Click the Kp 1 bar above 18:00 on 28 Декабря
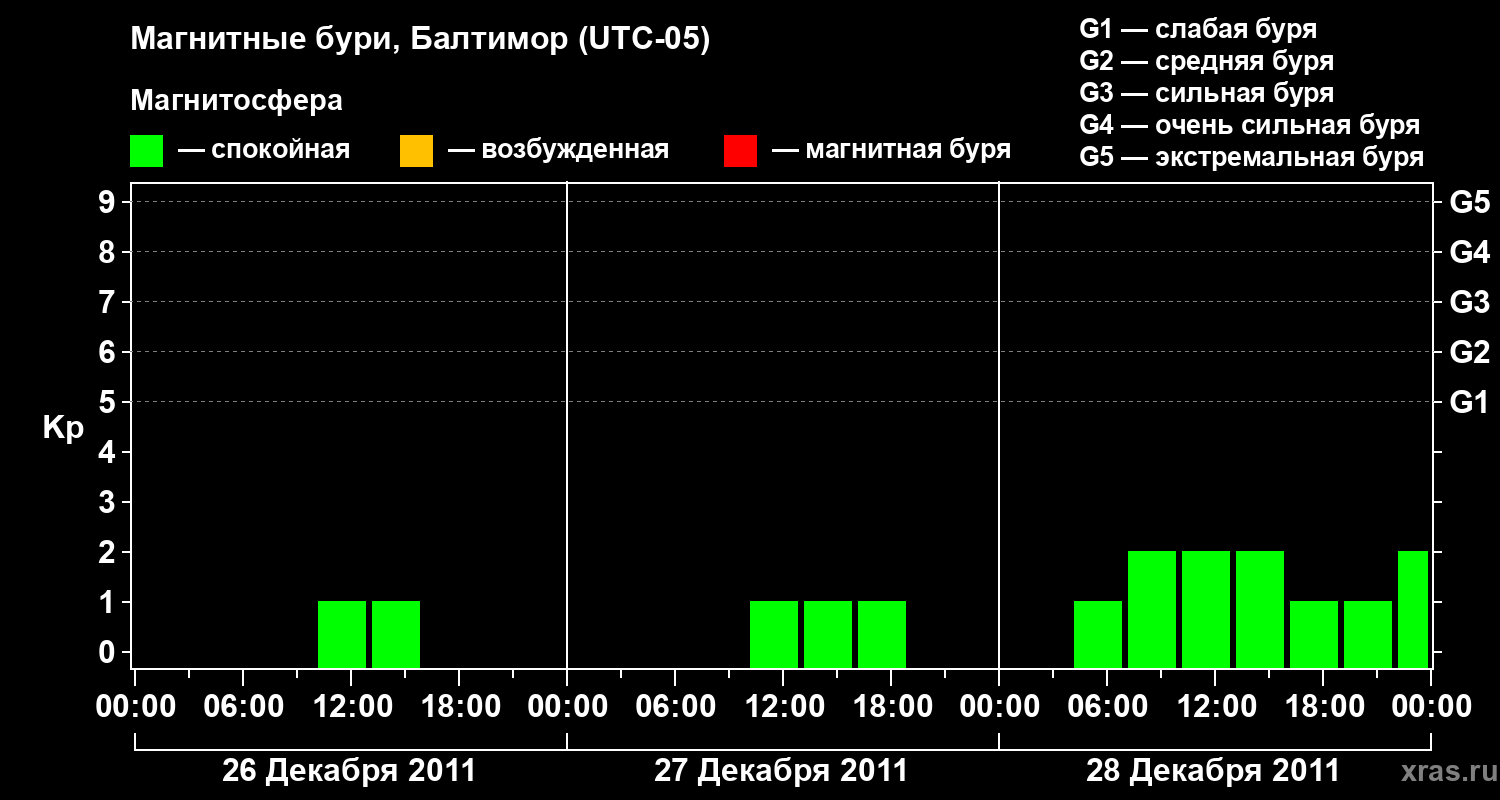Image resolution: width=1500 pixels, height=800 pixels. point(1314,634)
